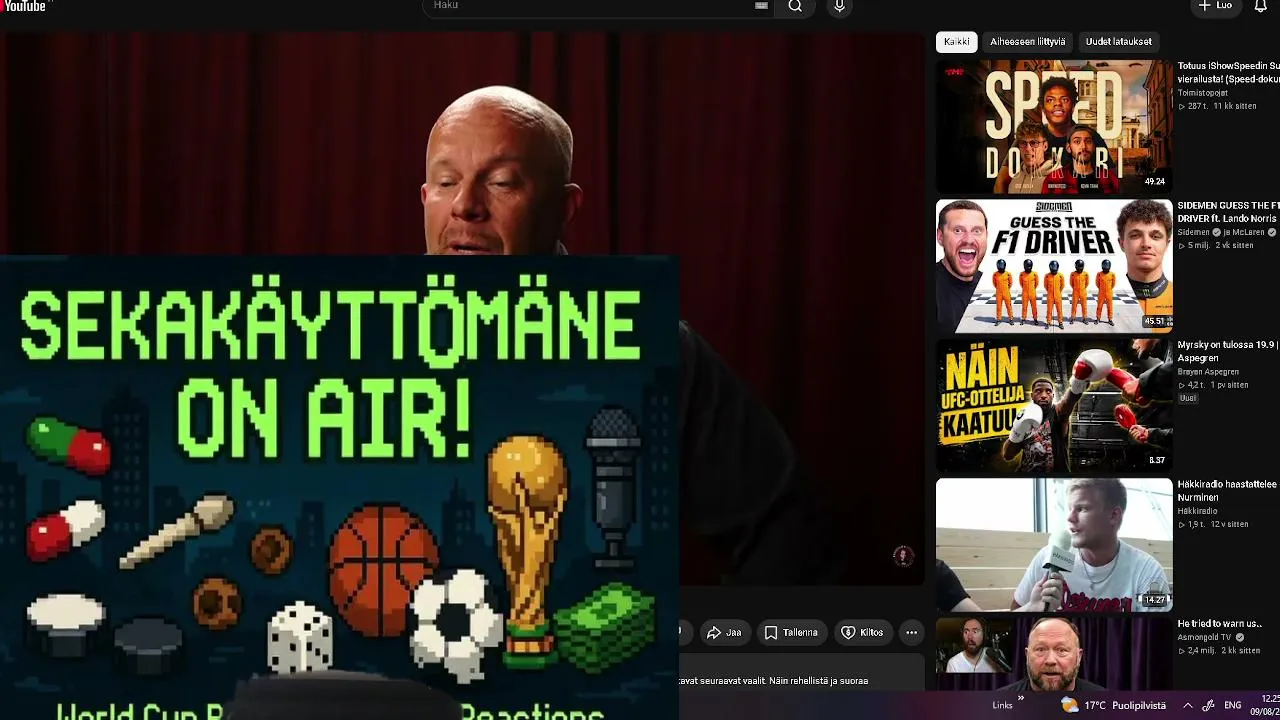This screenshot has width=1280, height=720.
Task: Open the notifications bell
Action: point(1260,6)
